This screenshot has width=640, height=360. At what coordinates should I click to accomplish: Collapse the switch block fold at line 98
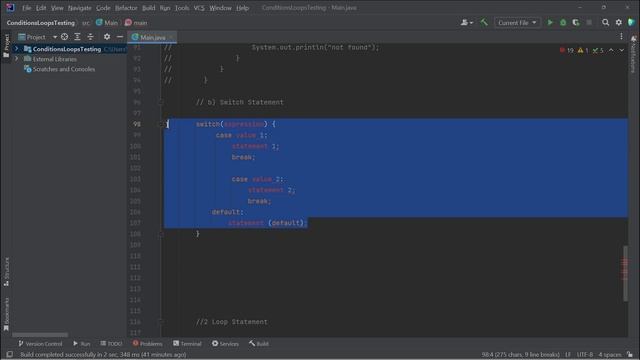click(161, 124)
